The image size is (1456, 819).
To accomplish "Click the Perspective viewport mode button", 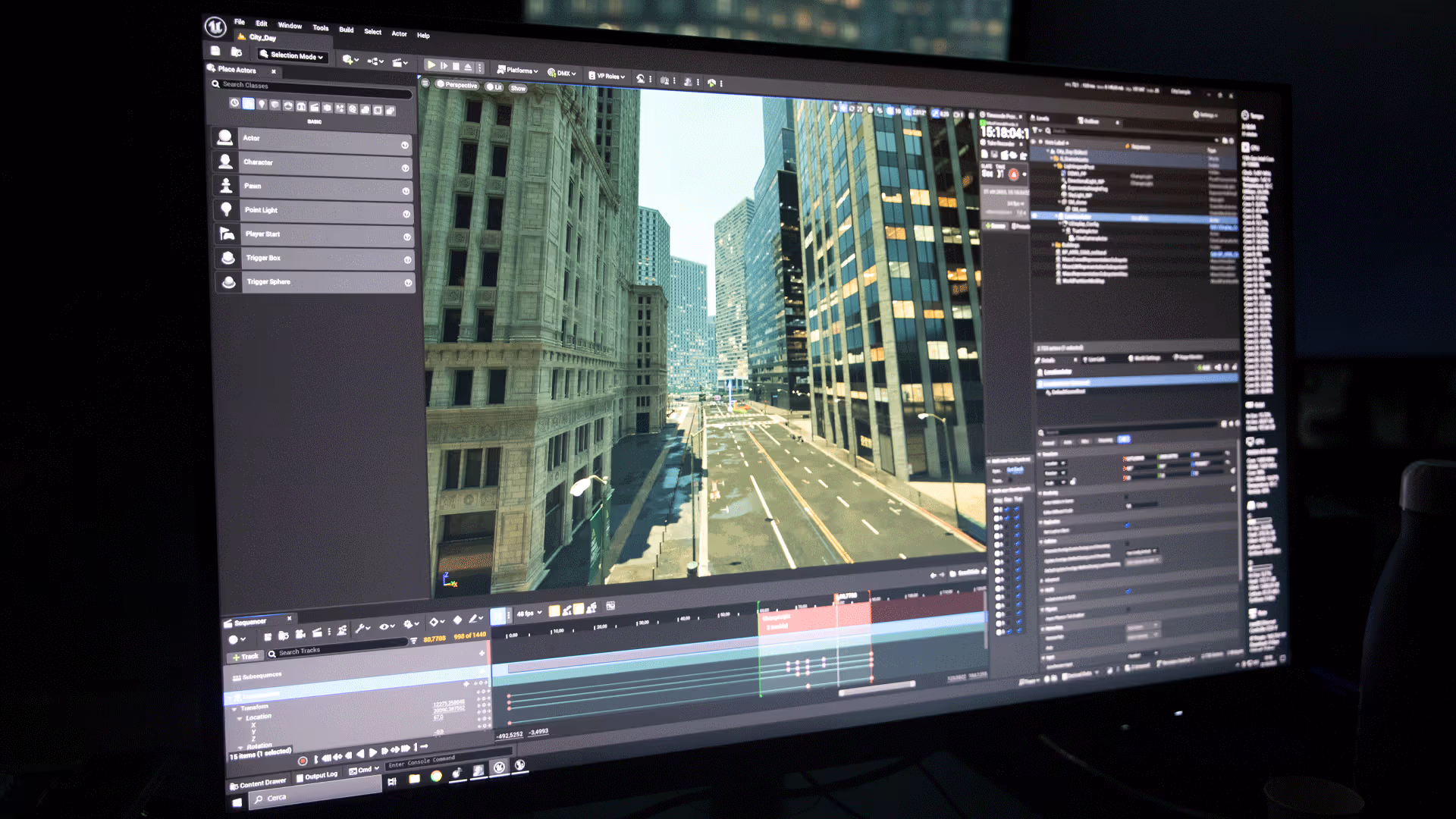I will pos(457,85).
